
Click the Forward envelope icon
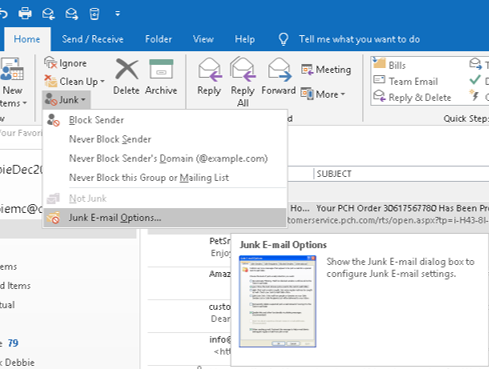click(x=279, y=70)
